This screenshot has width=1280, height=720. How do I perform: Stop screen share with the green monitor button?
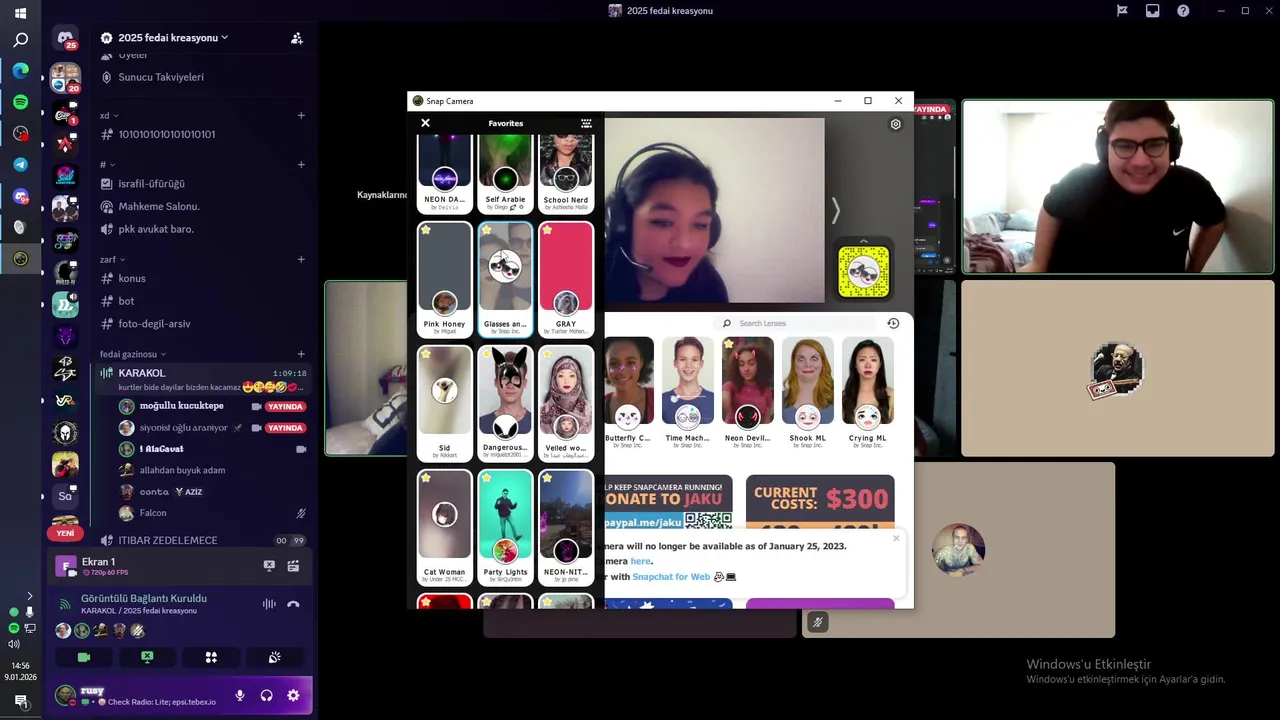tap(147, 657)
